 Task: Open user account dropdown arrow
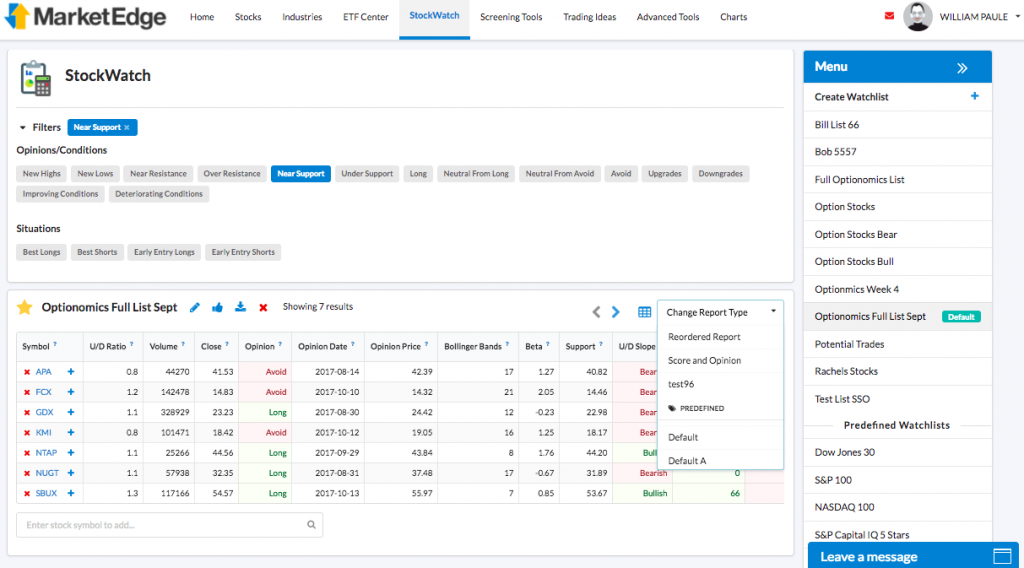tap(1017, 17)
